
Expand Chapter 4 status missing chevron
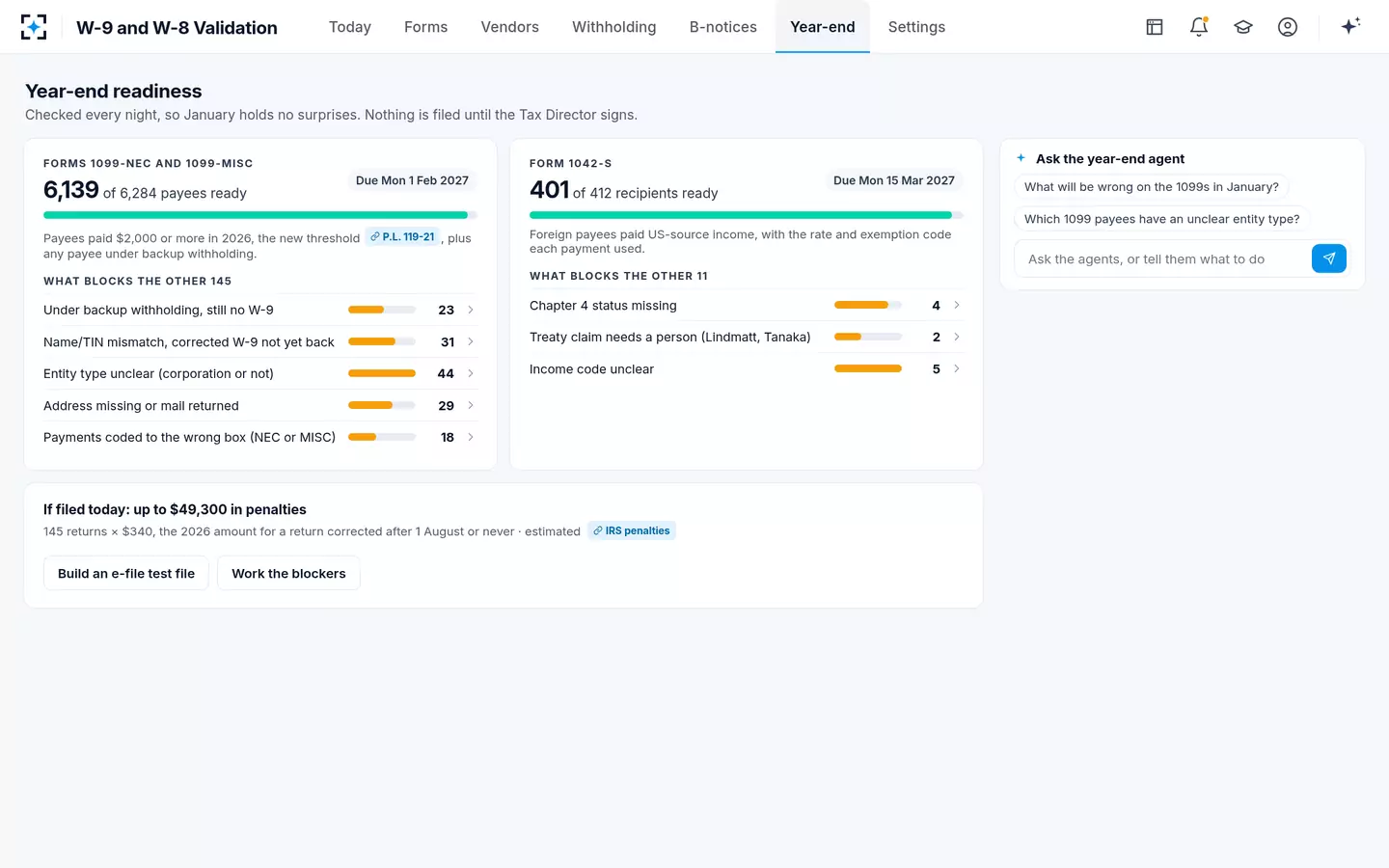point(957,305)
